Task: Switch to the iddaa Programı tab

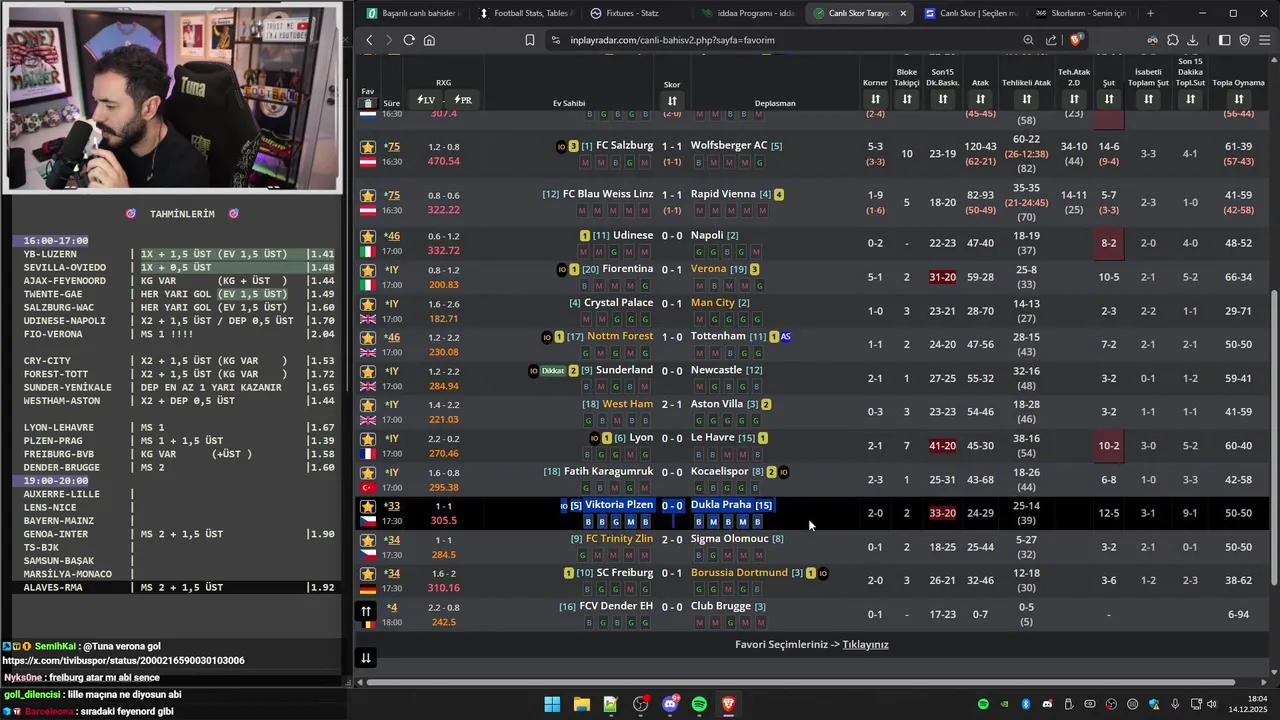Action: 747,13
